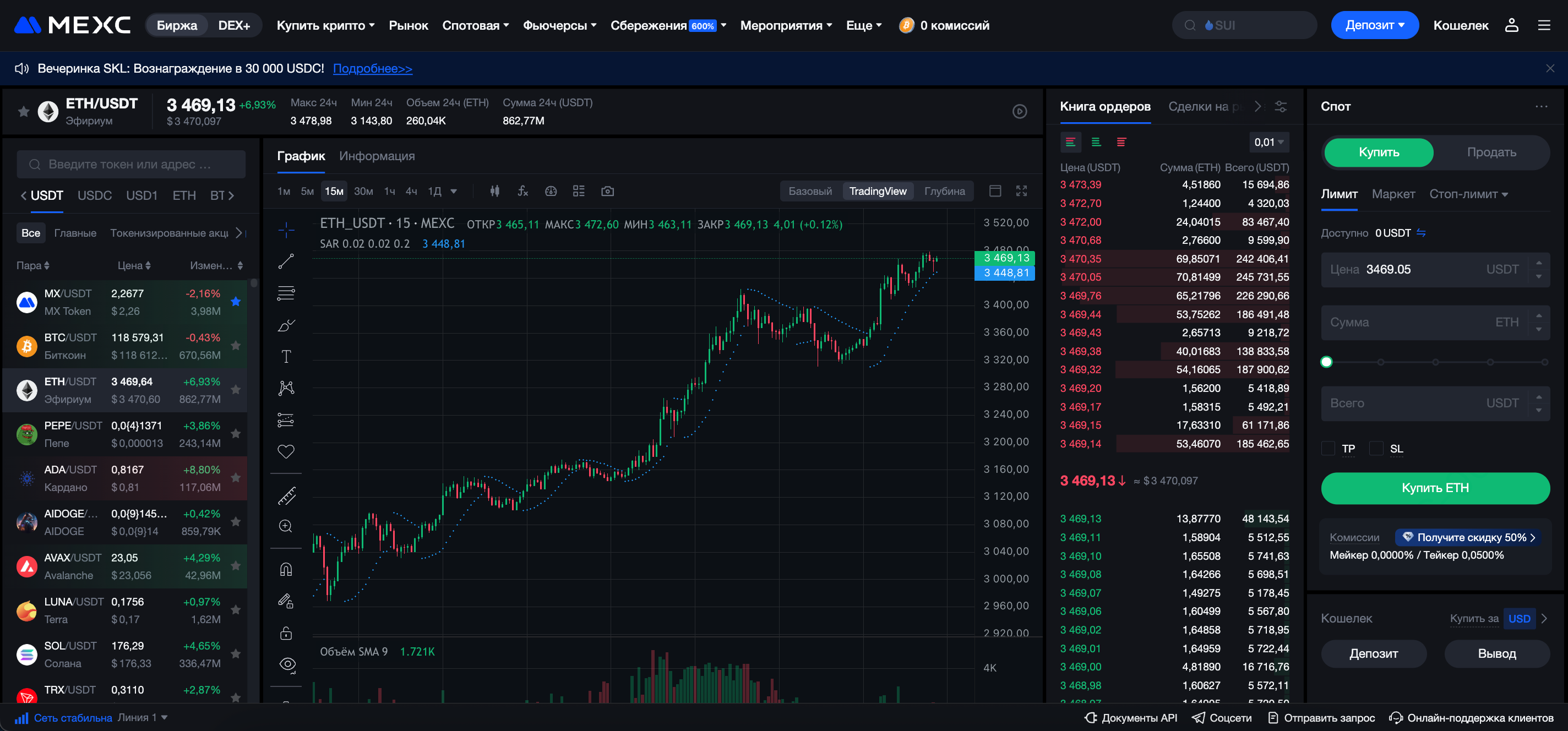Activate the zoom-in chart tool
Image resolution: width=1568 pixels, height=731 pixels.
pos(286,526)
